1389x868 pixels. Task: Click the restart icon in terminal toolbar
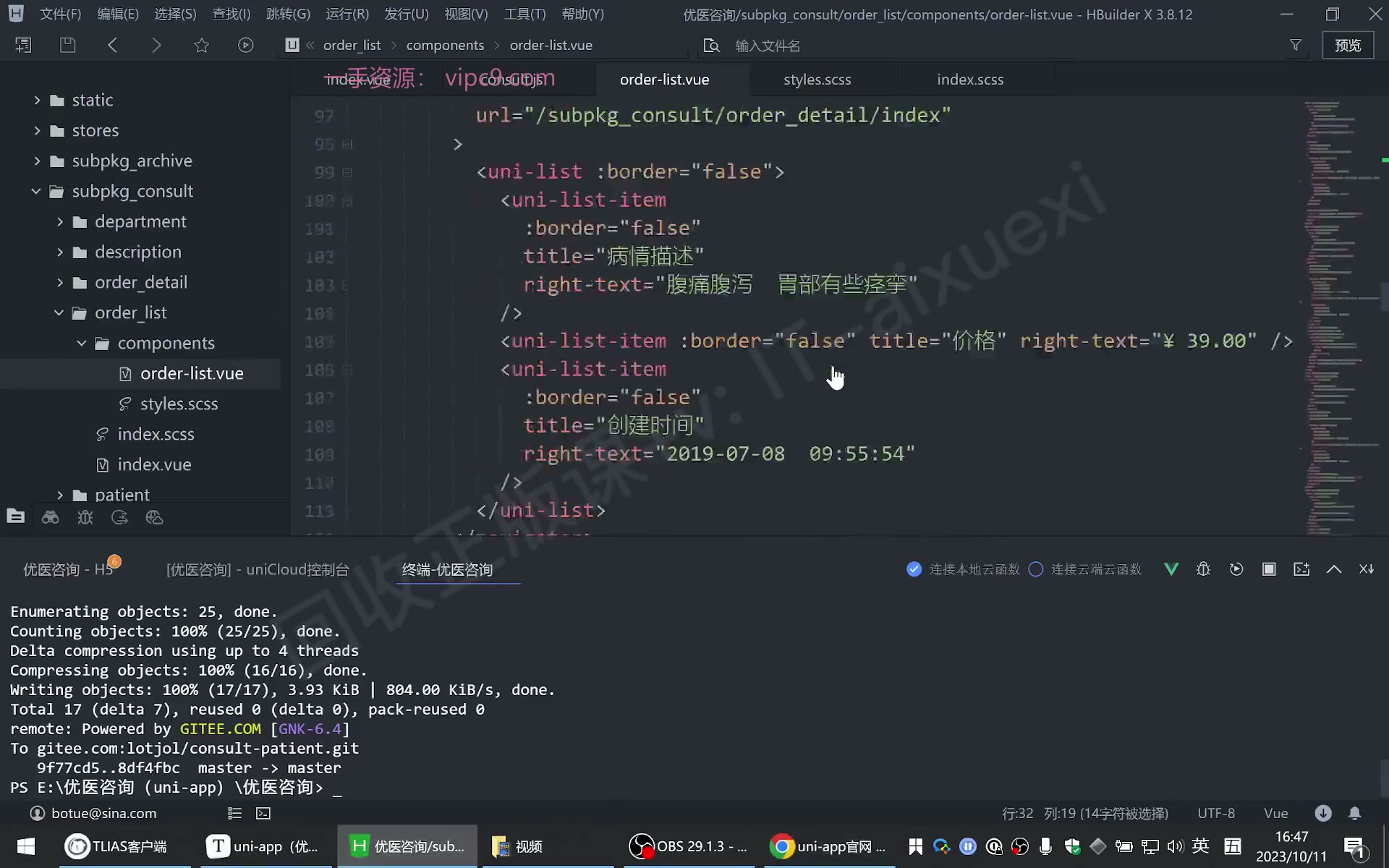pos(1236,569)
